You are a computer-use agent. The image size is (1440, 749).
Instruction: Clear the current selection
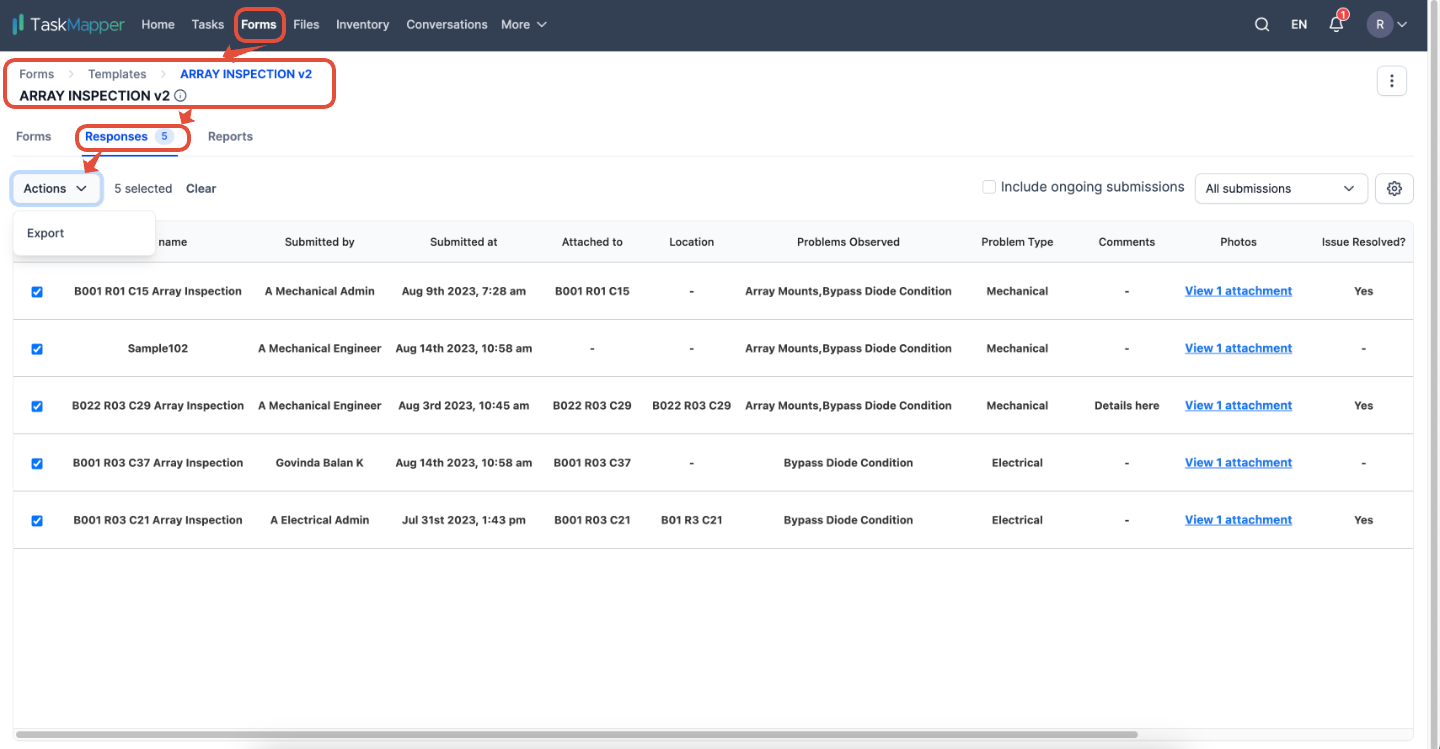pos(201,188)
